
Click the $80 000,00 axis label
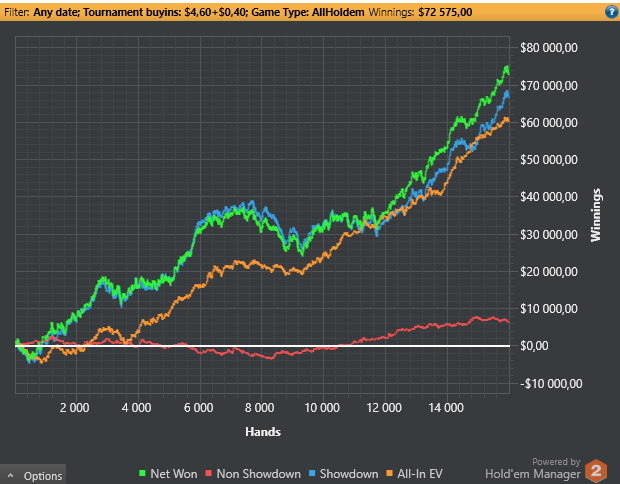pyautogui.click(x=549, y=48)
